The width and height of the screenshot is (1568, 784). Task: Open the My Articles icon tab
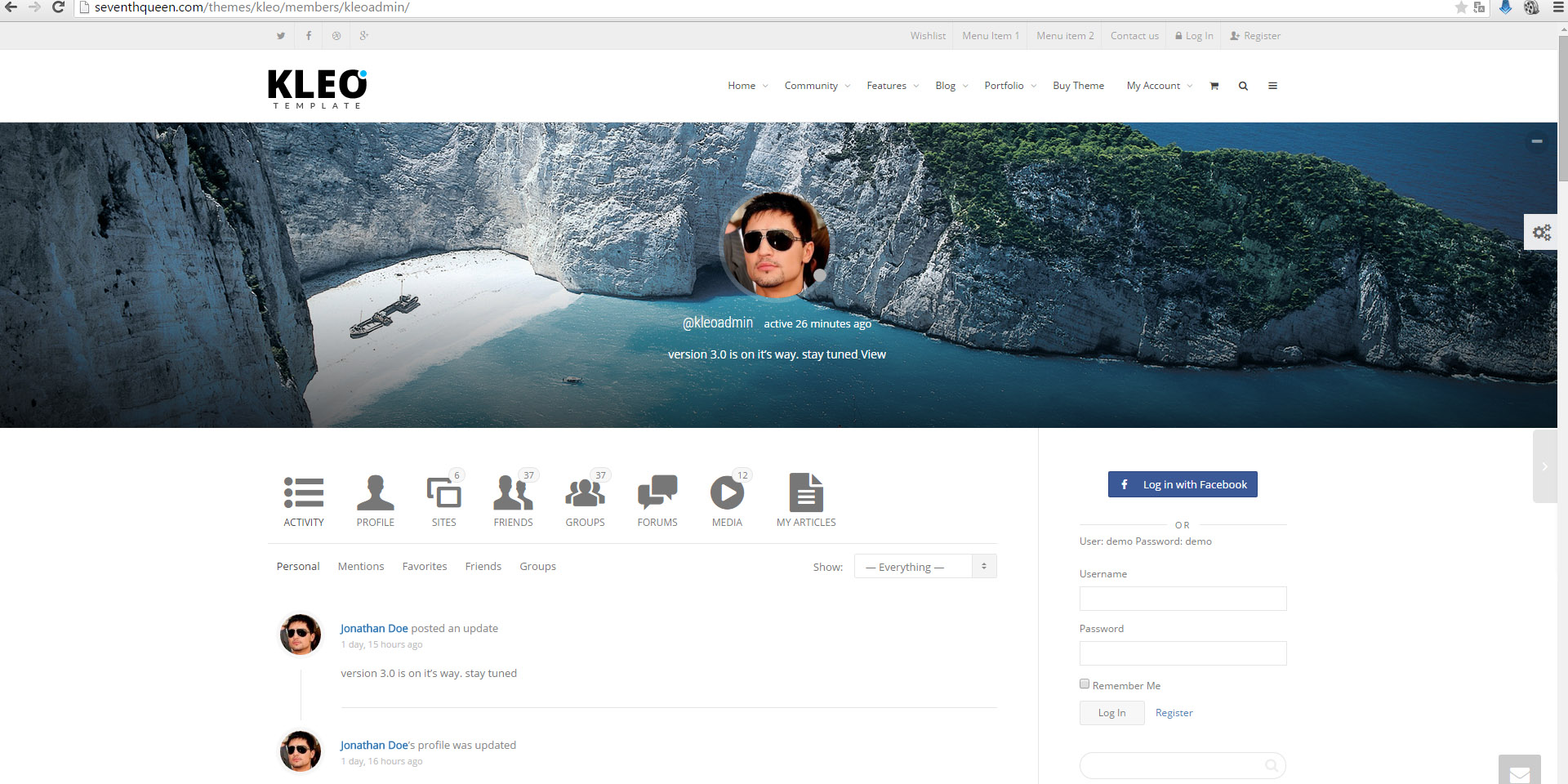806,501
